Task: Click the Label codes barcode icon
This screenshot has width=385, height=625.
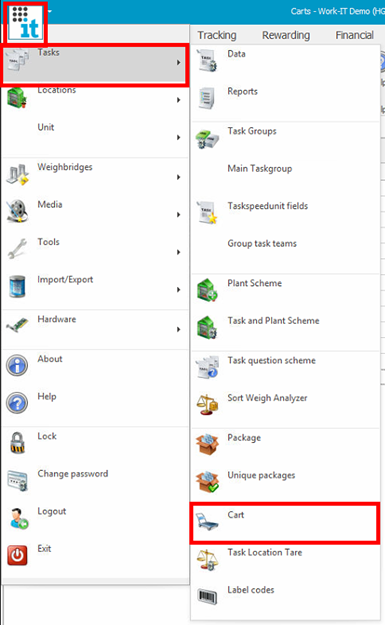Action: (x=207, y=596)
